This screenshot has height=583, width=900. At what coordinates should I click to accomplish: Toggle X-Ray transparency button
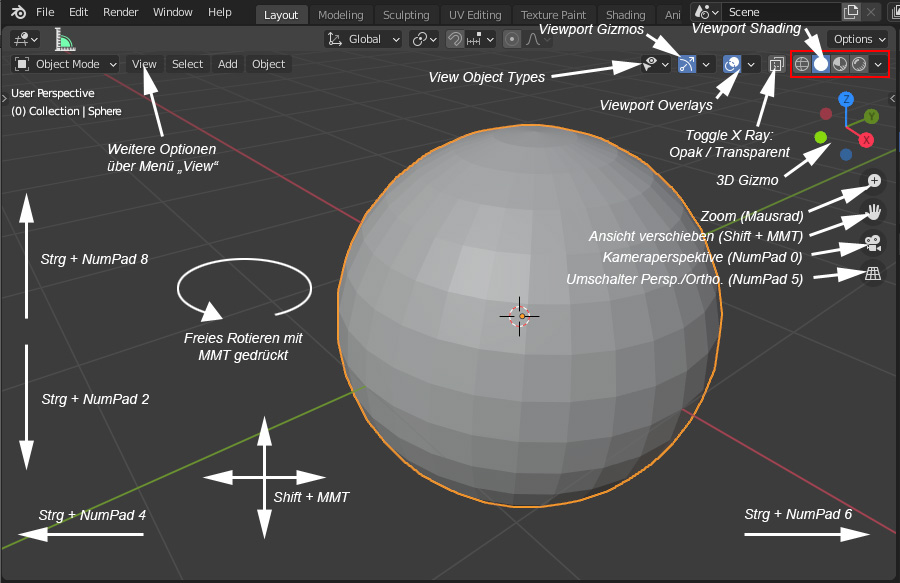click(x=777, y=64)
